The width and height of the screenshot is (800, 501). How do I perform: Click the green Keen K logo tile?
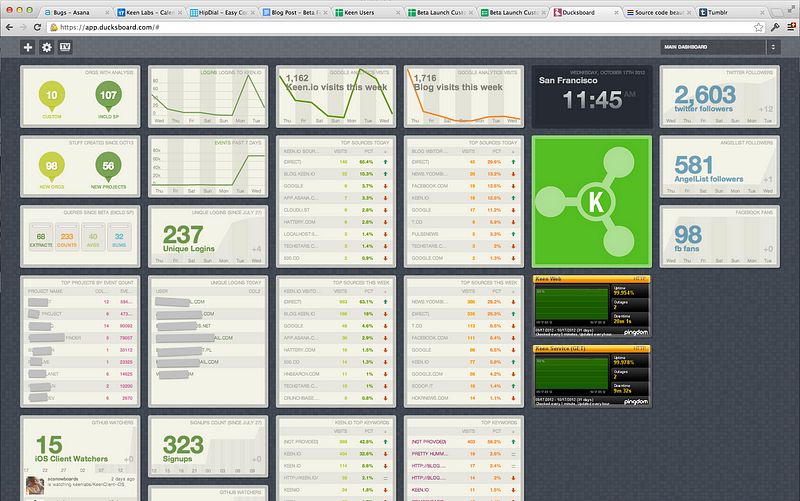(592, 202)
